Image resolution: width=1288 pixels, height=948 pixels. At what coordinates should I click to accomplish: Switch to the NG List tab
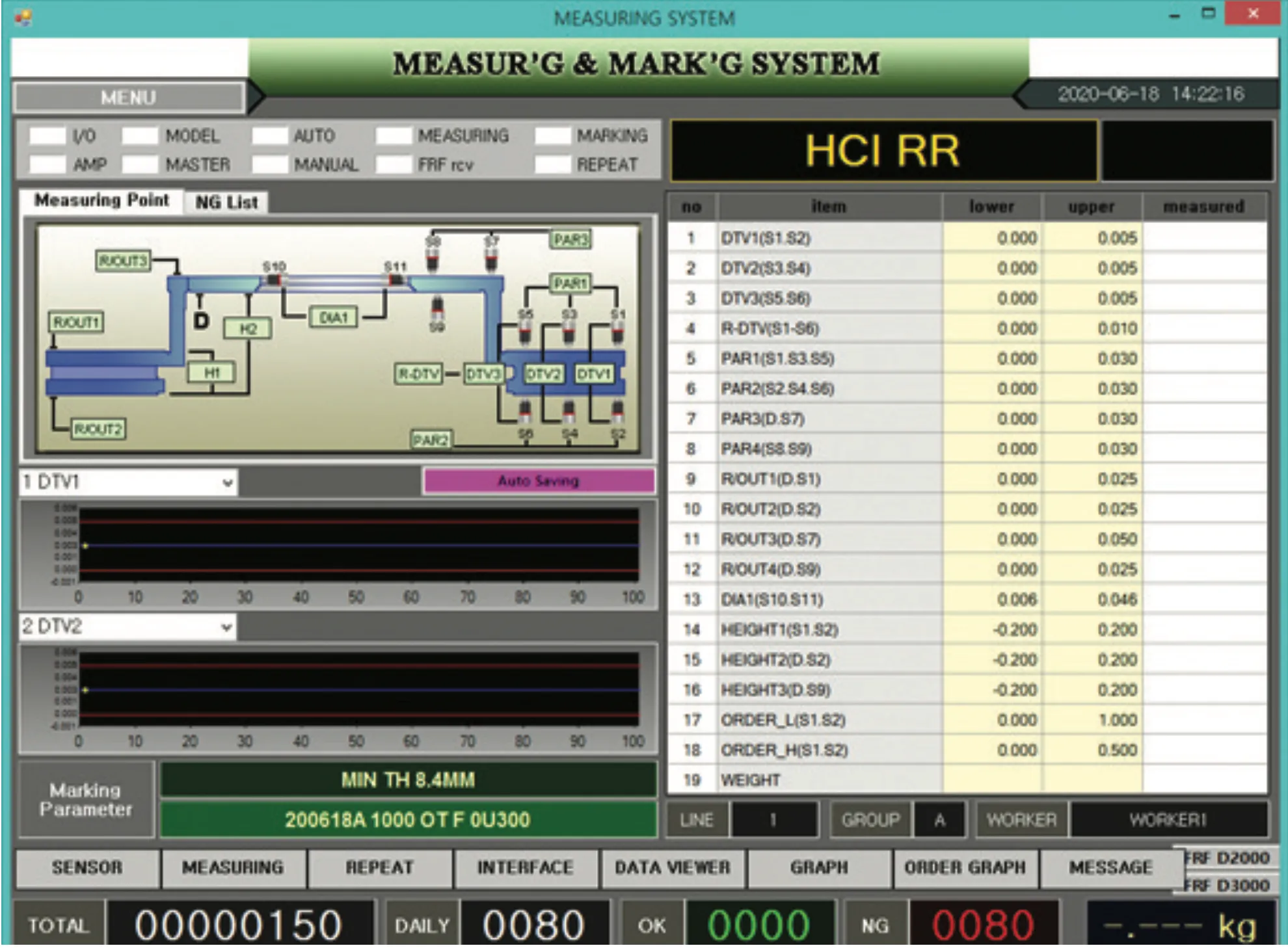[x=226, y=202]
